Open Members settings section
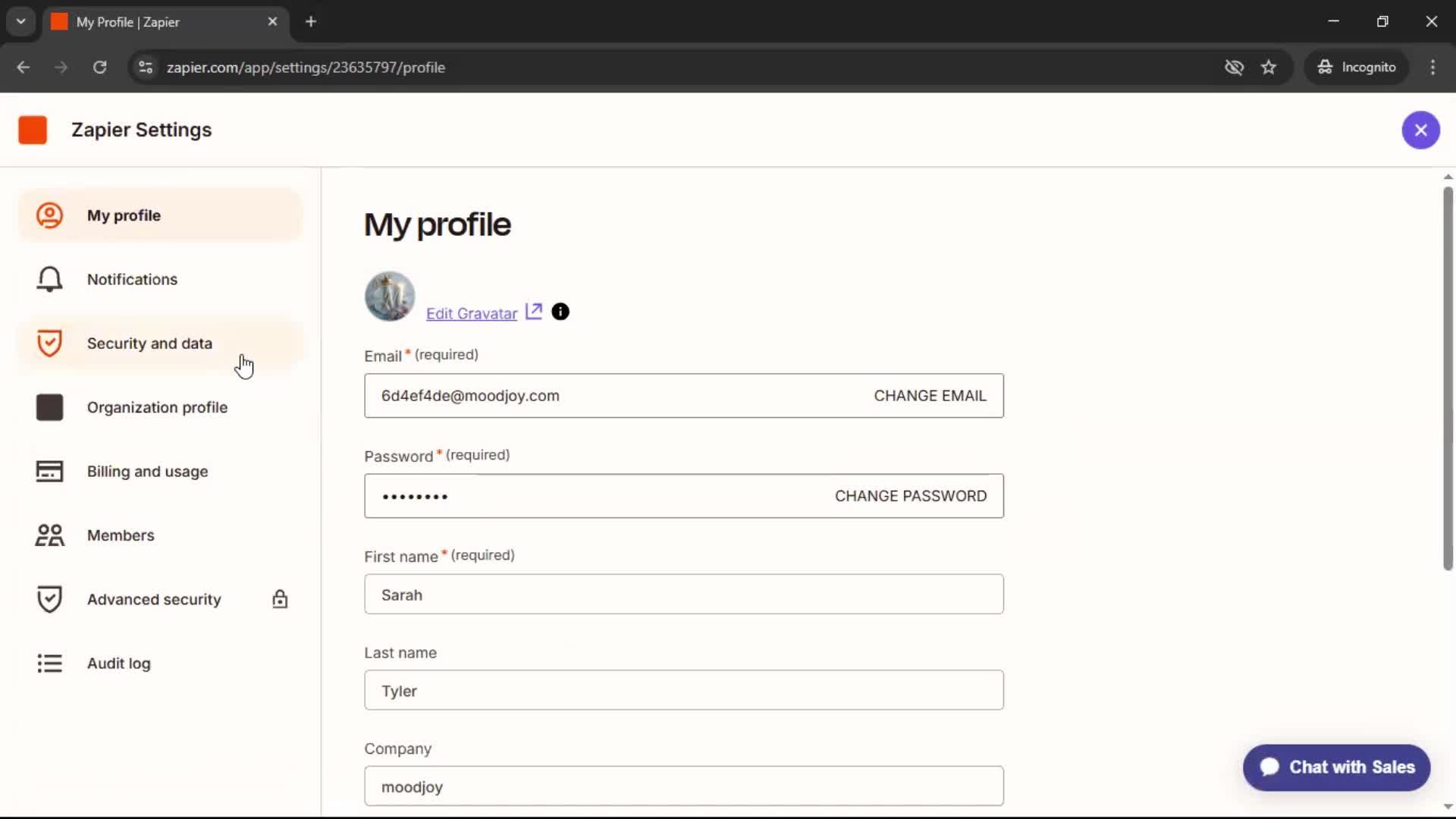1456x819 pixels. tap(160, 535)
